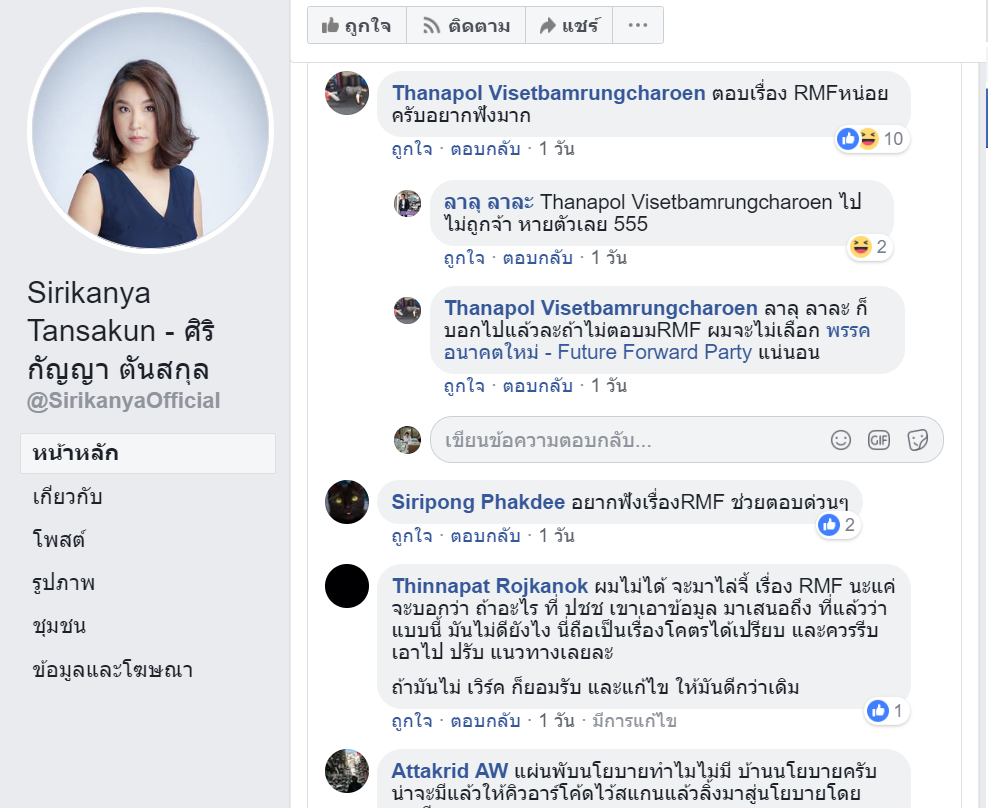Image resolution: width=988 pixels, height=808 pixels.
Task: Open the sticker picker icon
Action: [x=917, y=440]
